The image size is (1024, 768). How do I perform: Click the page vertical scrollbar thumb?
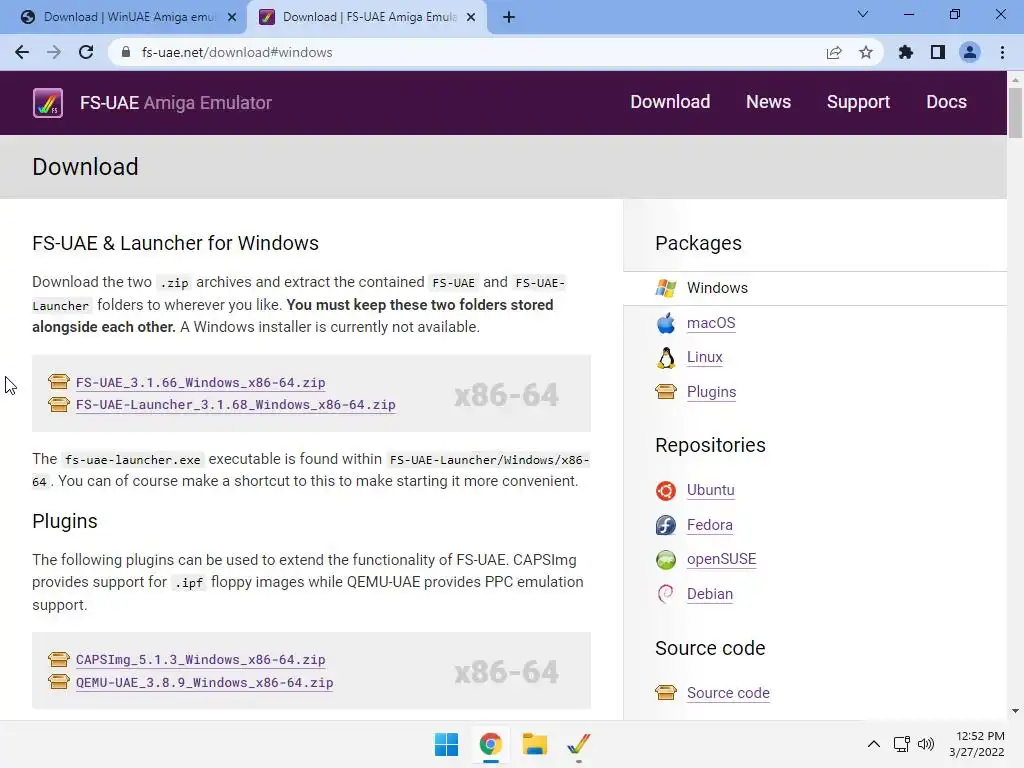(x=1015, y=112)
